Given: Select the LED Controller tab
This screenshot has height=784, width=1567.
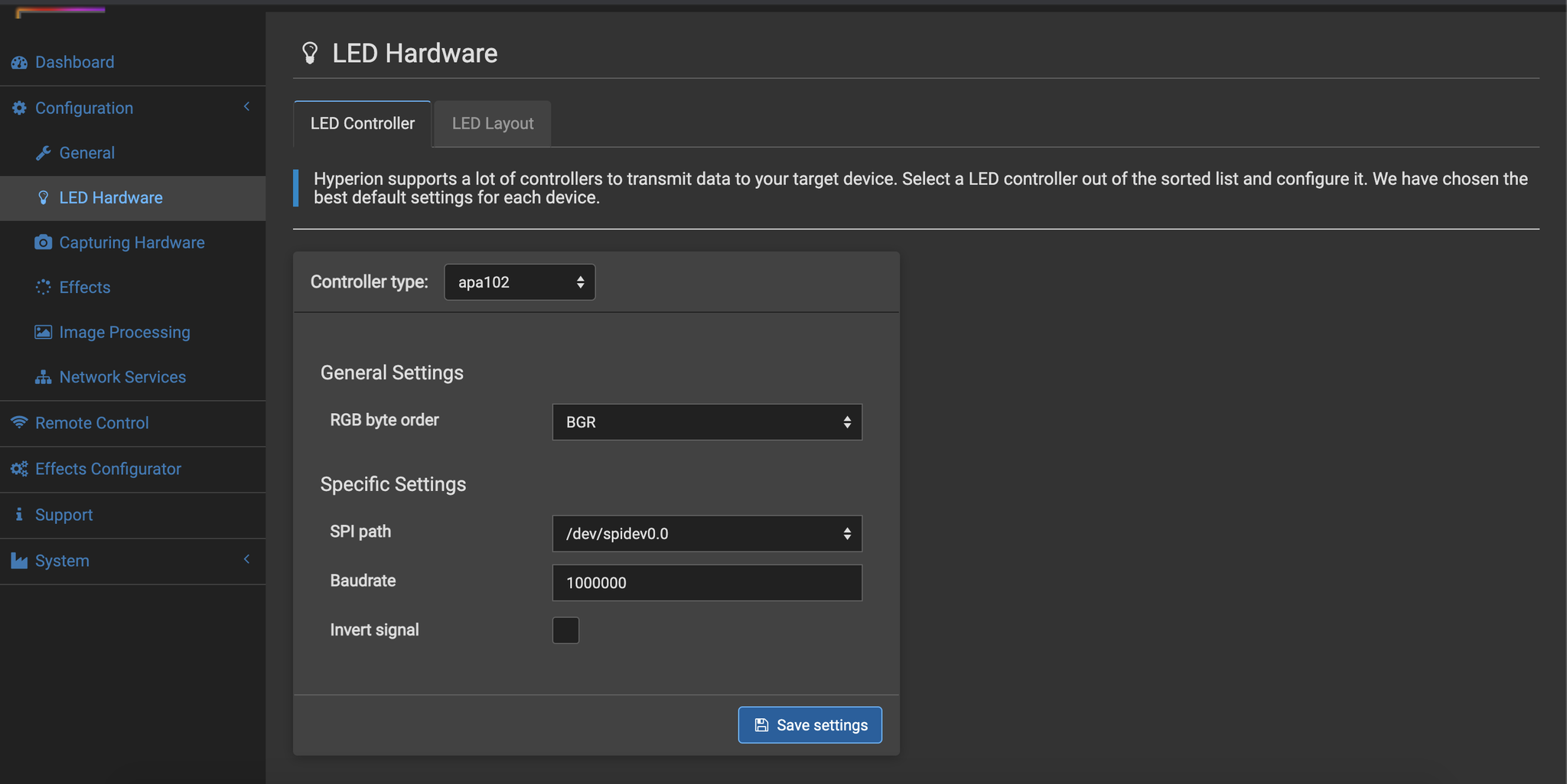Looking at the screenshot, I should (363, 124).
